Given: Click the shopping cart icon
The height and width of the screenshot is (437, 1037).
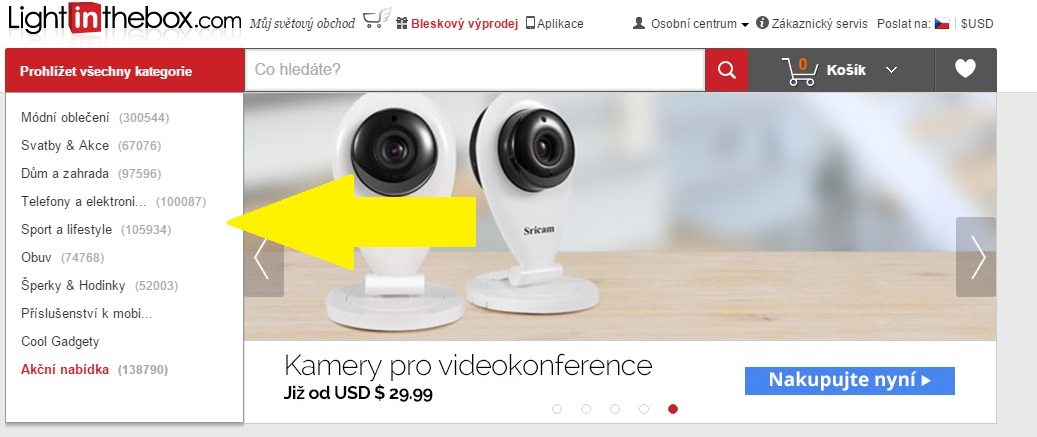Looking at the screenshot, I should pos(798,71).
